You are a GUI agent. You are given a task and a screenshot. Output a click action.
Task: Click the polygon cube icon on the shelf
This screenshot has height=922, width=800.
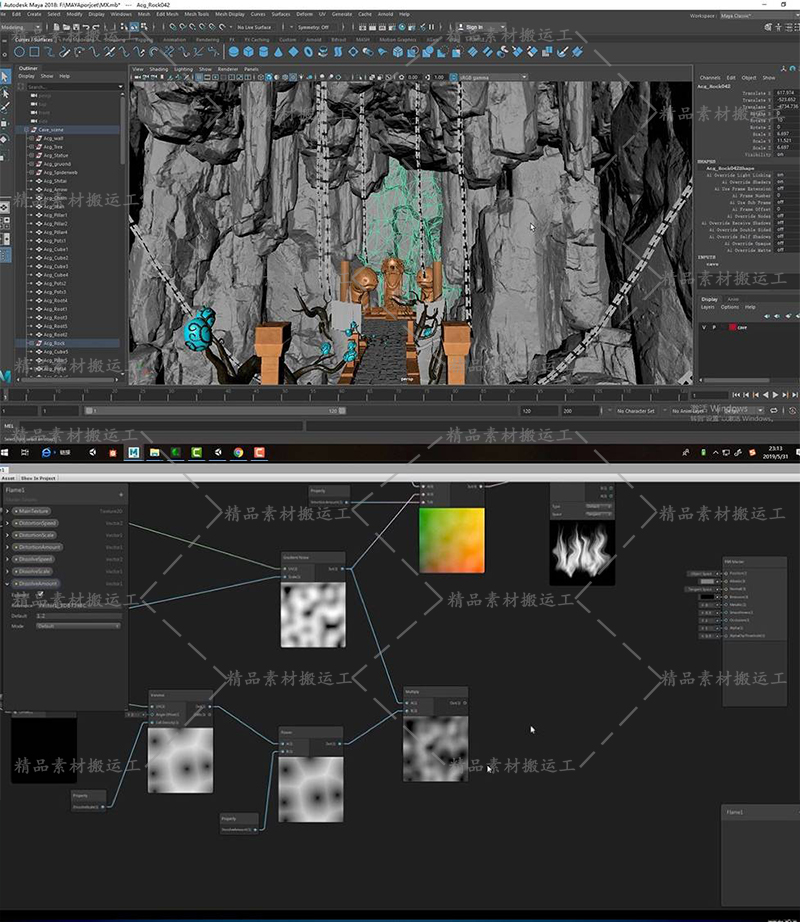point(248,52)
